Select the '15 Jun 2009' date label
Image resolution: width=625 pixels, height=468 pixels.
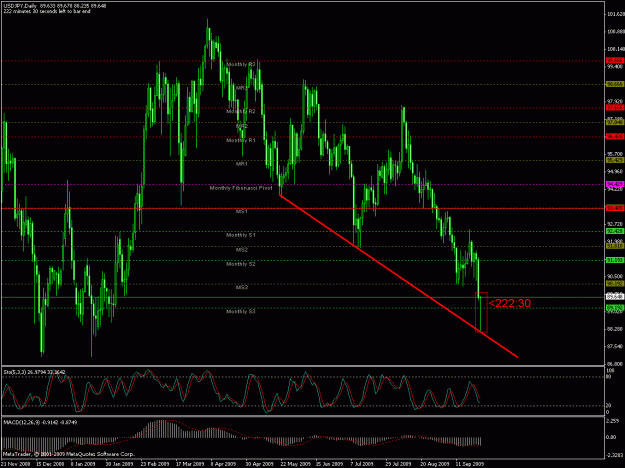[328, 464]
